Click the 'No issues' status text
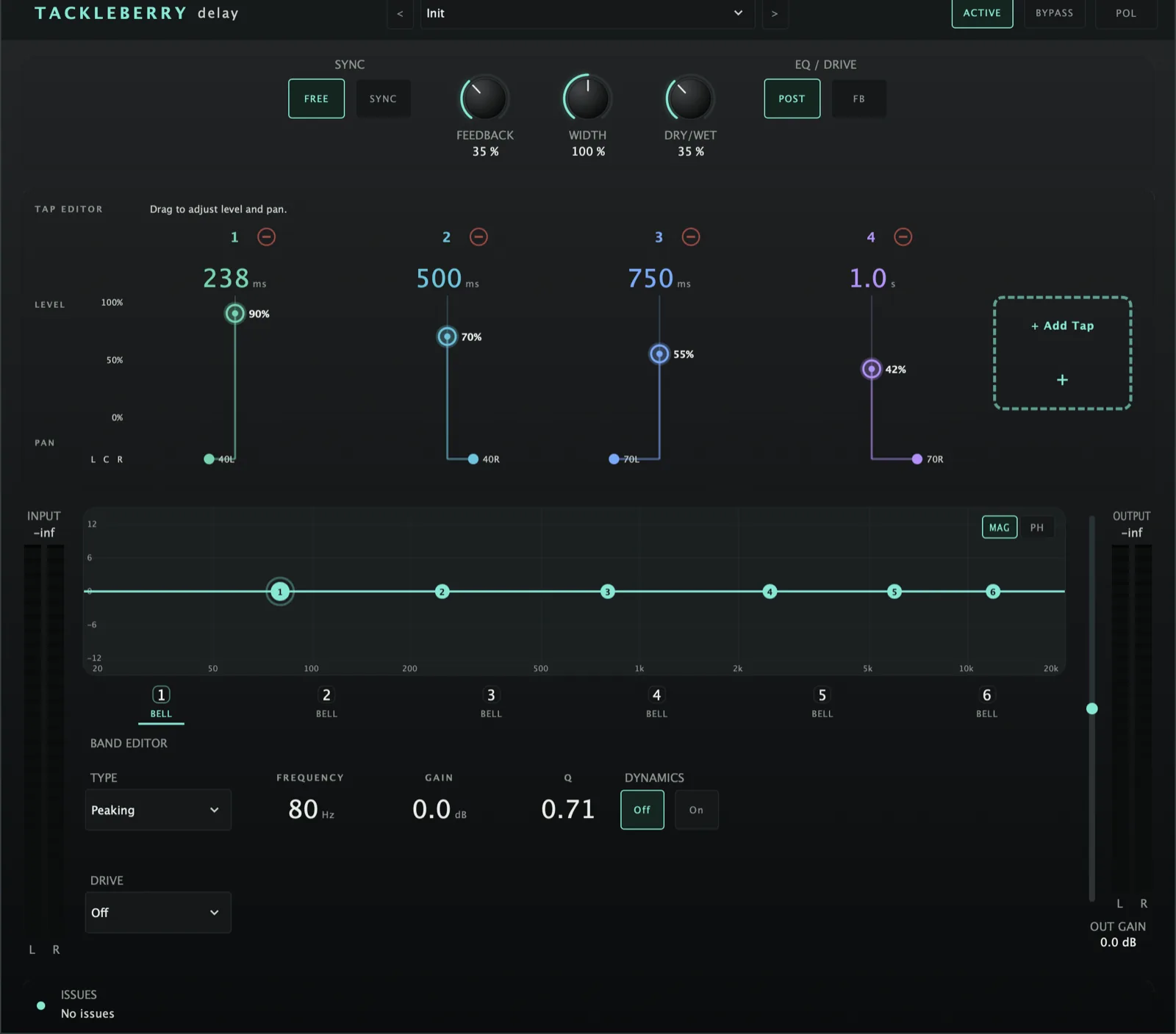 (x=87, y=1013)
